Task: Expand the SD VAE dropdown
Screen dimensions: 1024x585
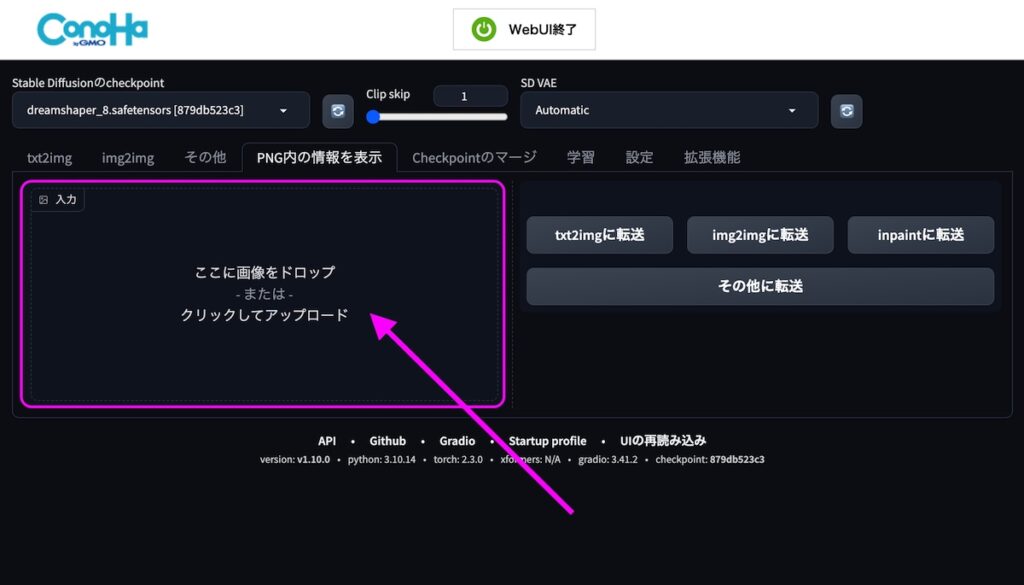Action: 668,110
